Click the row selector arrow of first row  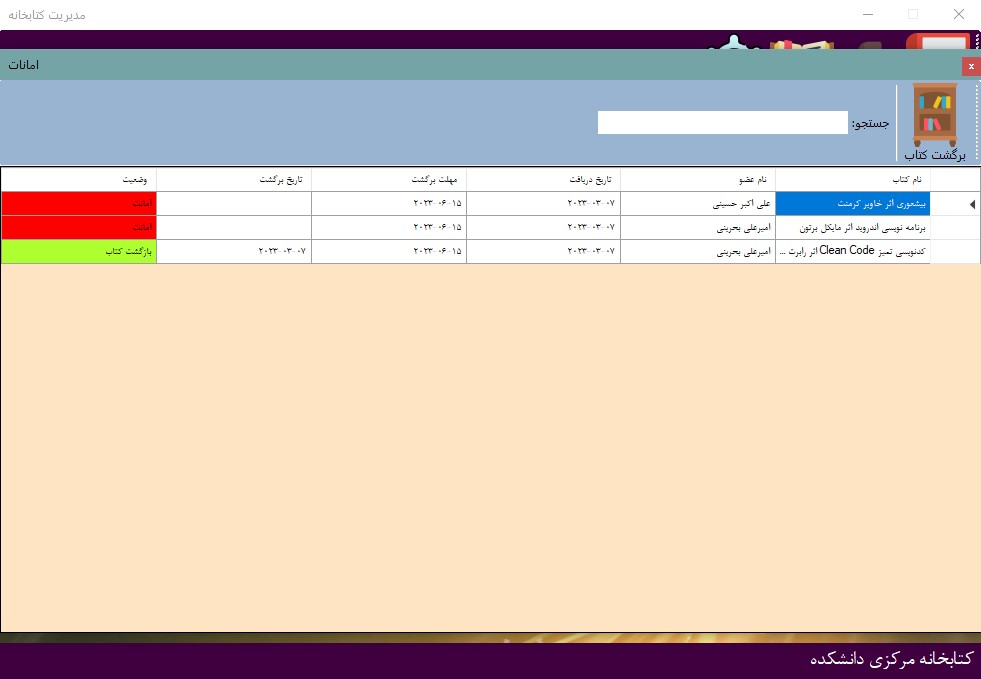point(970,204)
